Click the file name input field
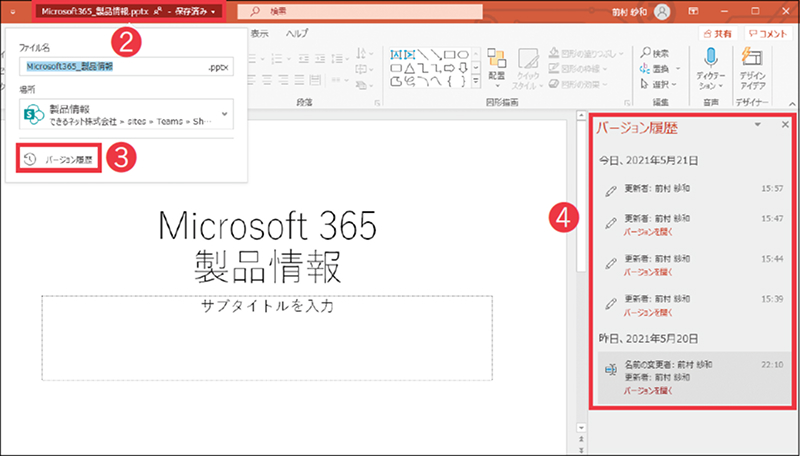800x456 pixels. pyautogui.click(x=110, y=67)
